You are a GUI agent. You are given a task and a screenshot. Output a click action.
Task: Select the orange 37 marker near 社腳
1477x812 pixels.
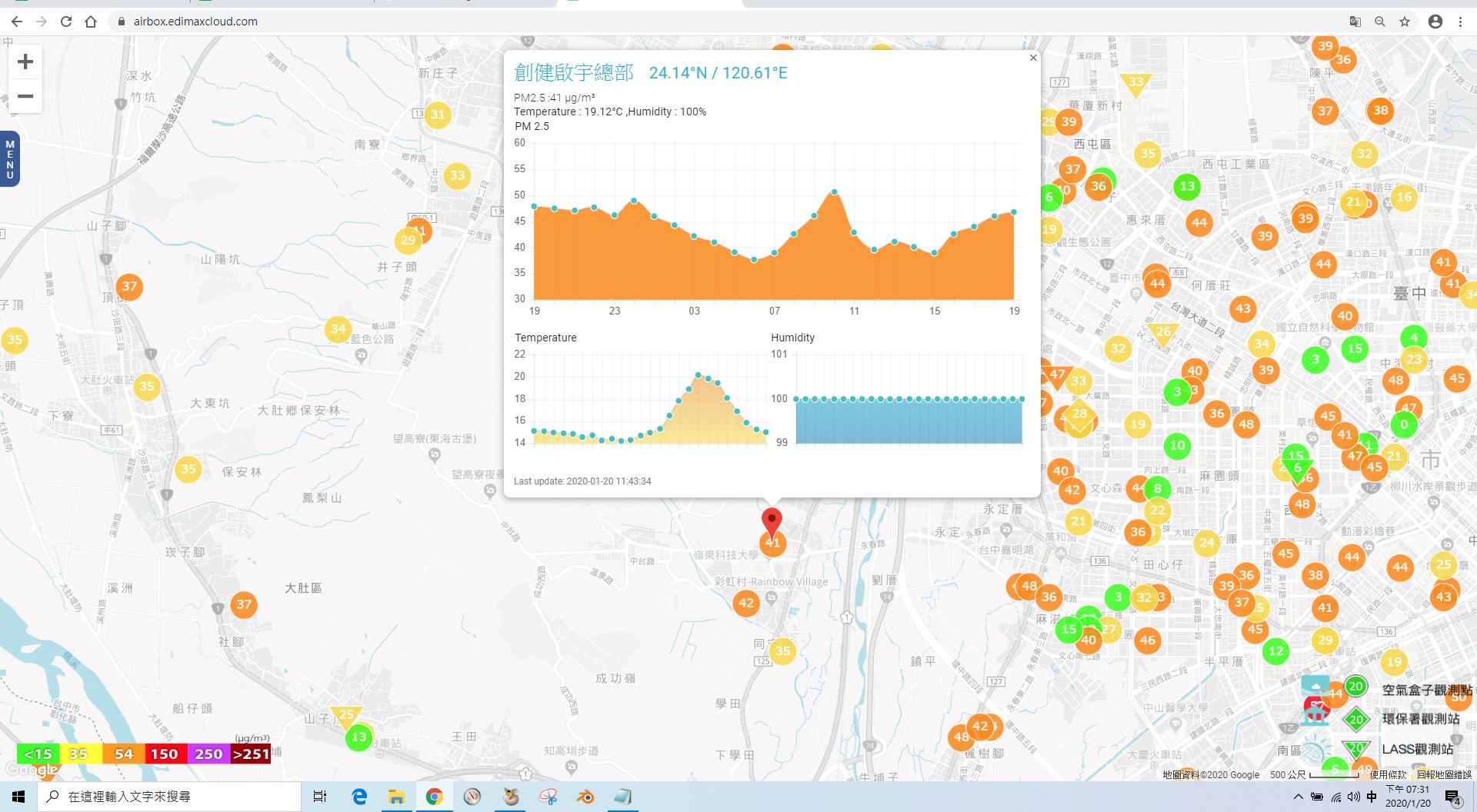tap(244, 604)
